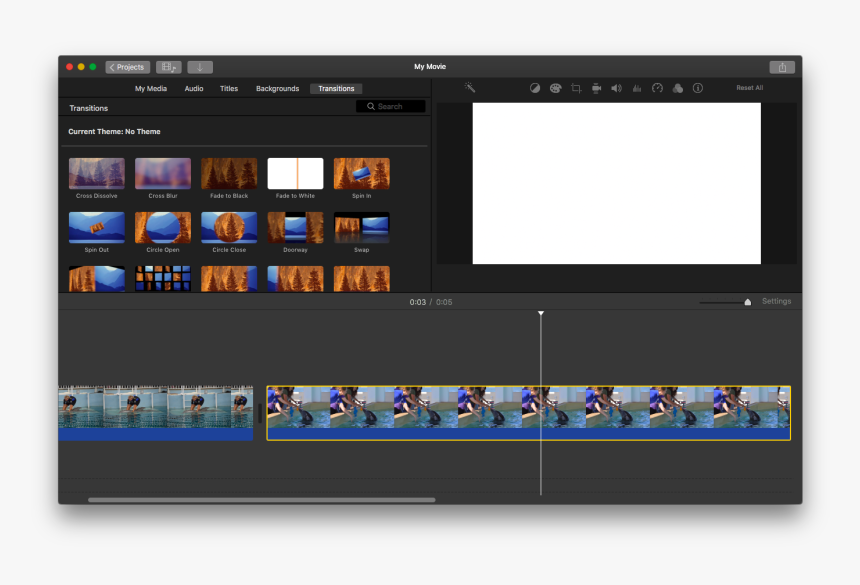Image resolution: width=860 pixels, height=585 pixels.
Task: Select the Swap transition
Action: coord(361,227)
